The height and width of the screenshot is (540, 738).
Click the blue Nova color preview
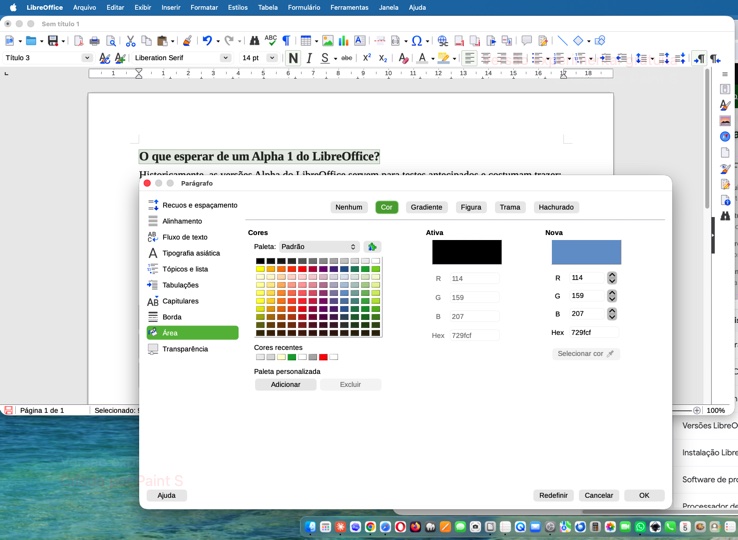pos(586,252)
